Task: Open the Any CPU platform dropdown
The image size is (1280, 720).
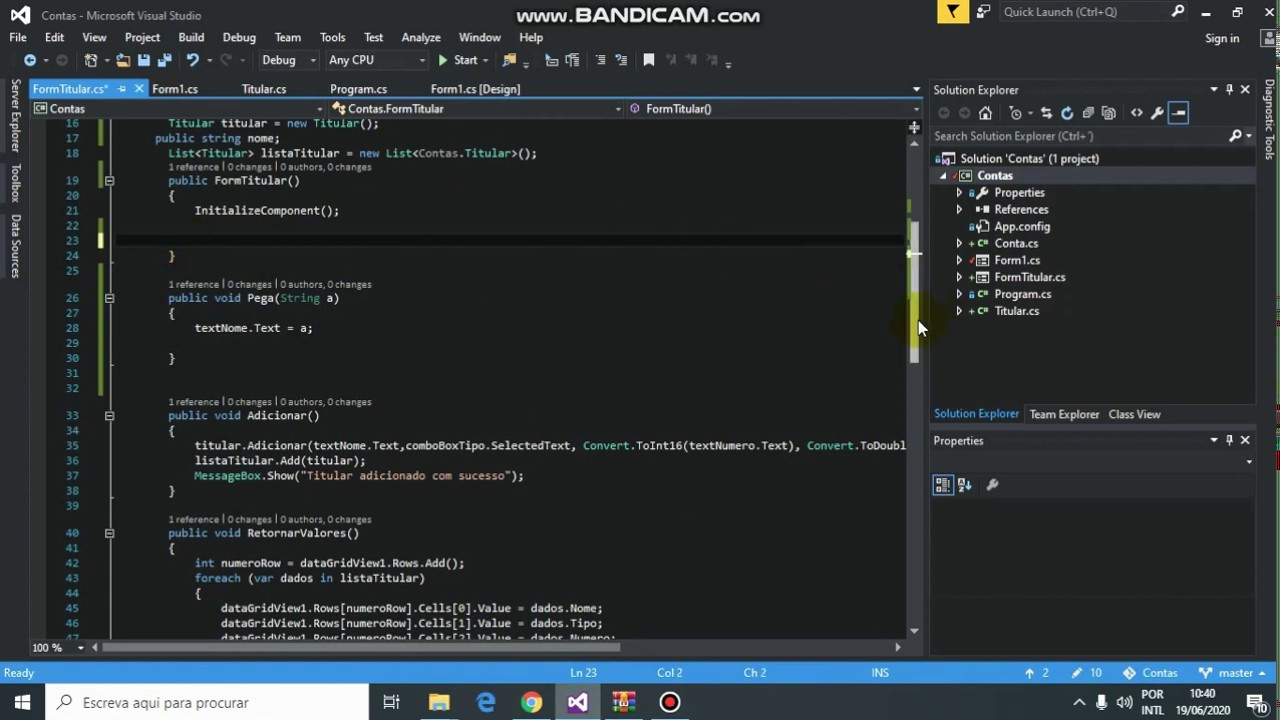Action: [376, 60]
